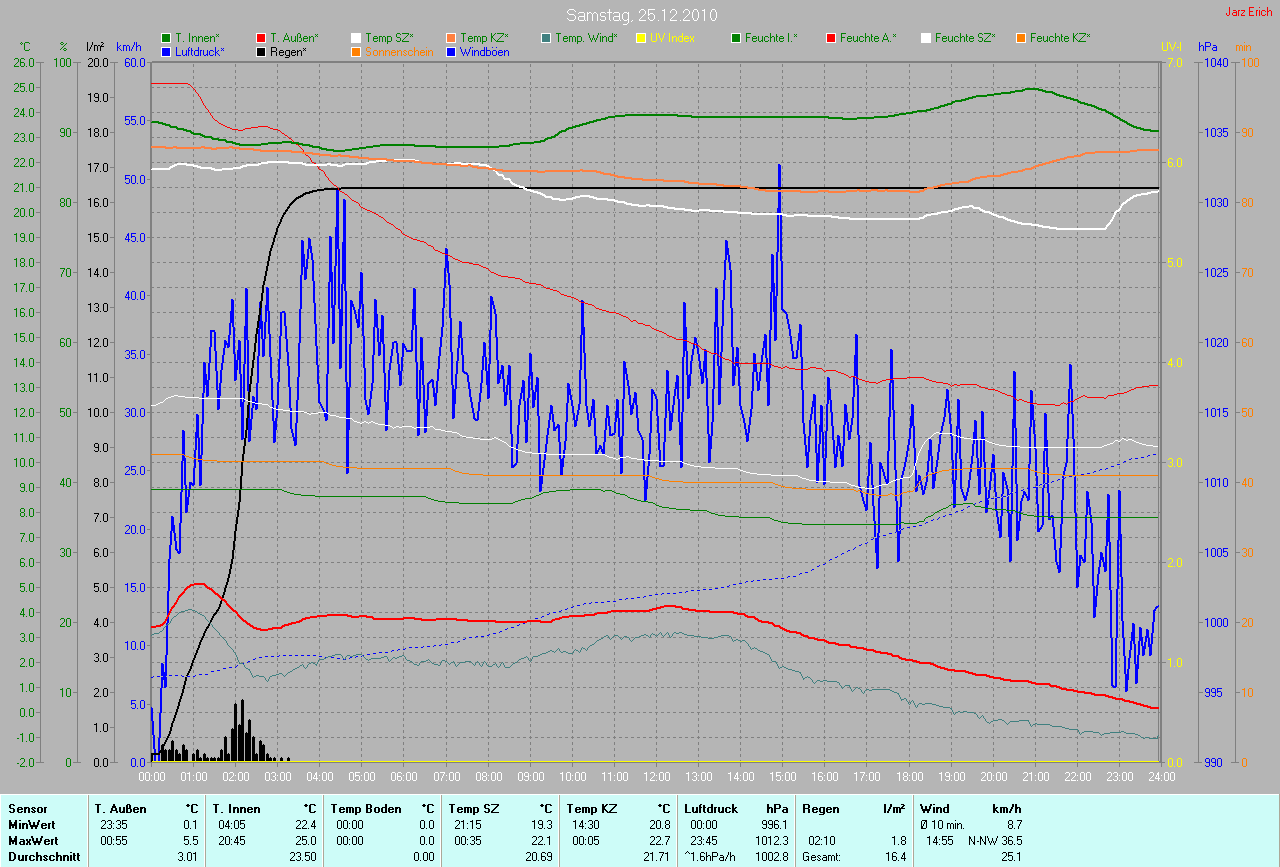Select the Sonnenschein legend label

399,51
